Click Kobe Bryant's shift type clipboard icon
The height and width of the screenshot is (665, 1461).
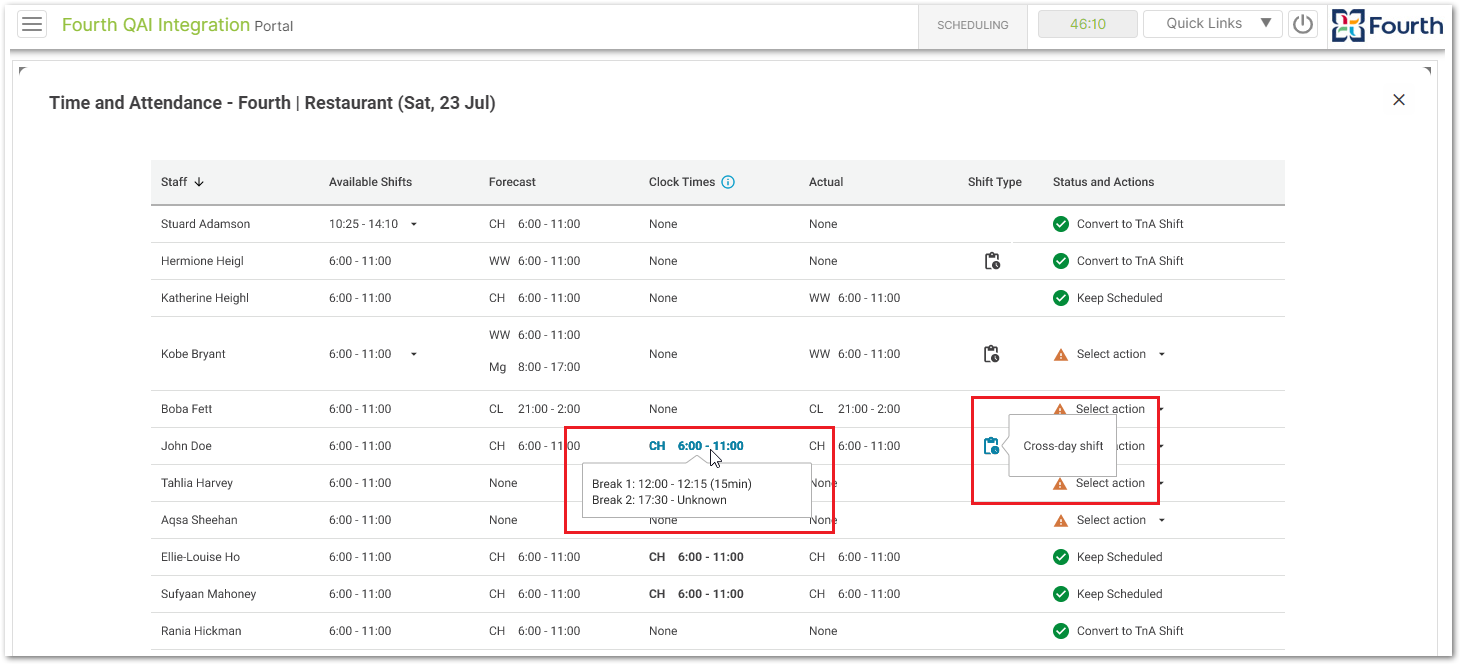[x=991, y=354]
